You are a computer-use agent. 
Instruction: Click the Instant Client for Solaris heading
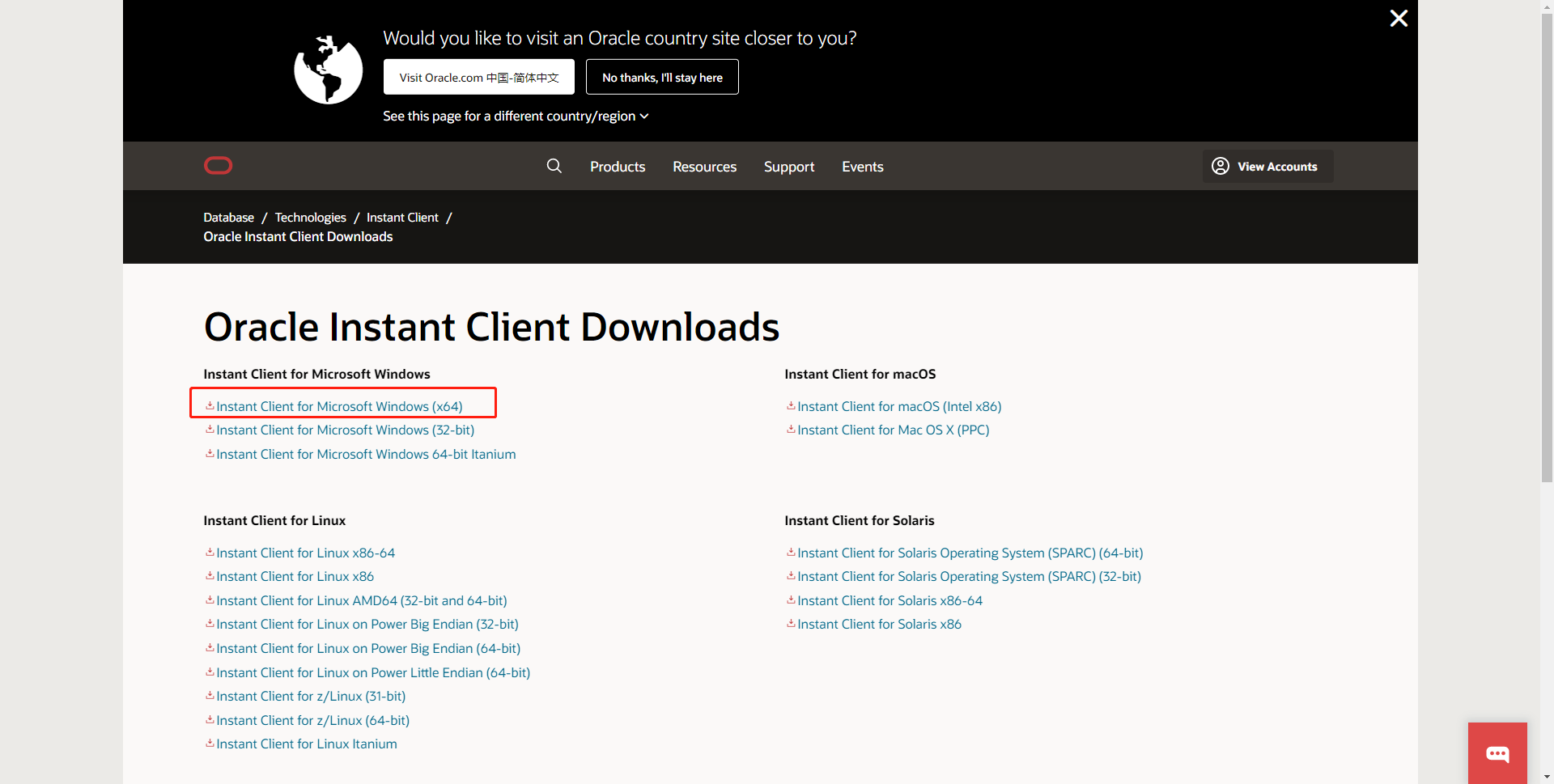point(860,520)
